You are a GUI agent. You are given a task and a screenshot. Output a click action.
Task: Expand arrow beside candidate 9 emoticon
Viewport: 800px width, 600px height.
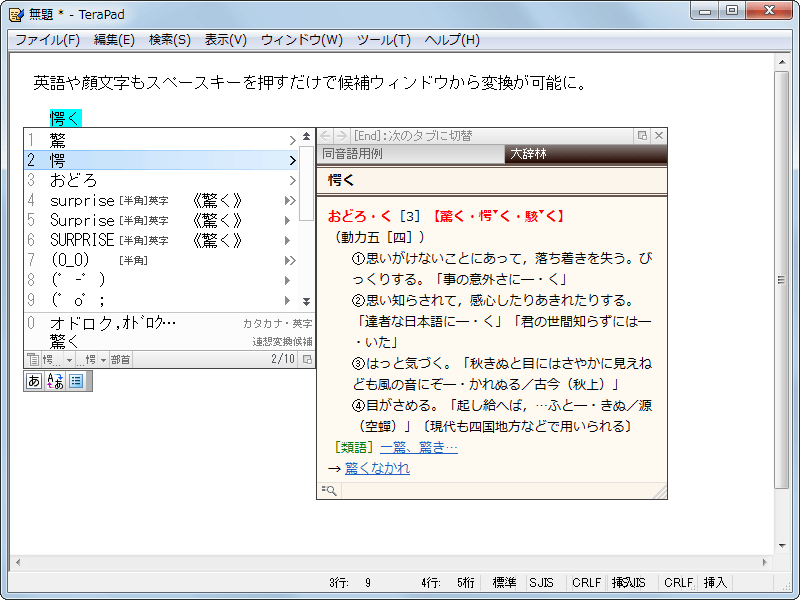tap(288, 301)
